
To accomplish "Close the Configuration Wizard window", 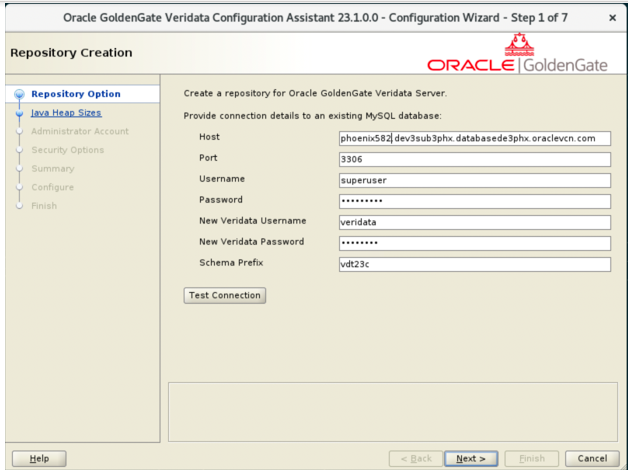I will (x=612, y=18).
